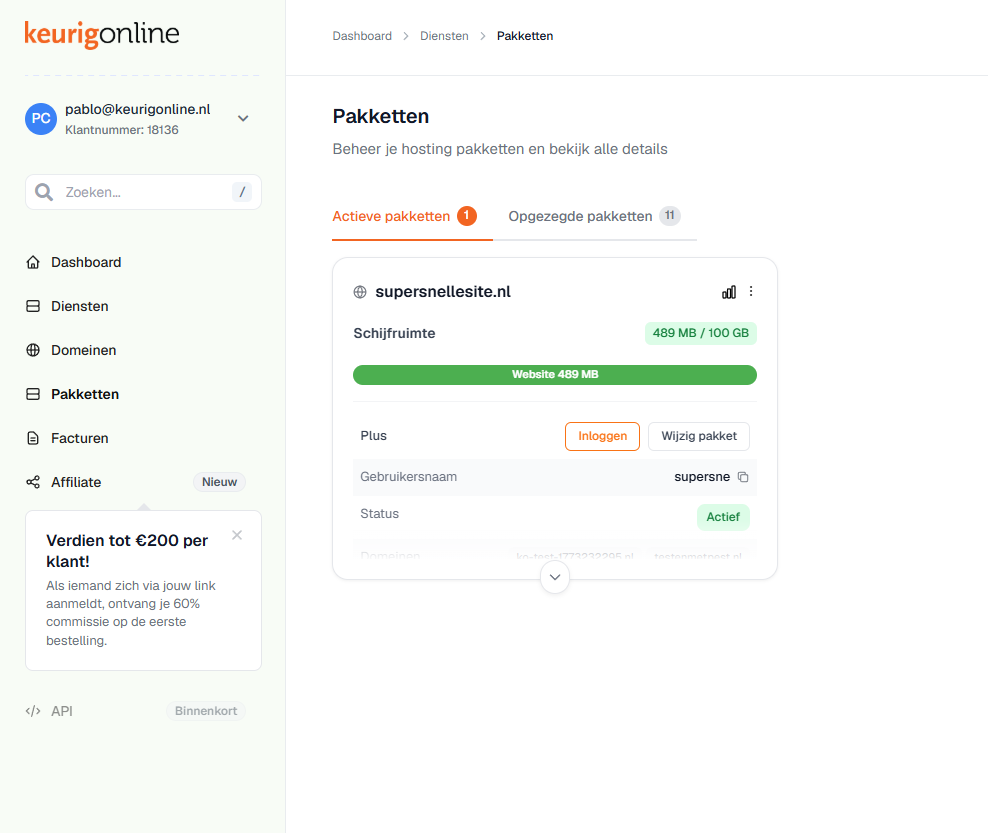This screenshot has width=988, height=833.
Task: Expand the account dropdown chevron
Action: 243,118
